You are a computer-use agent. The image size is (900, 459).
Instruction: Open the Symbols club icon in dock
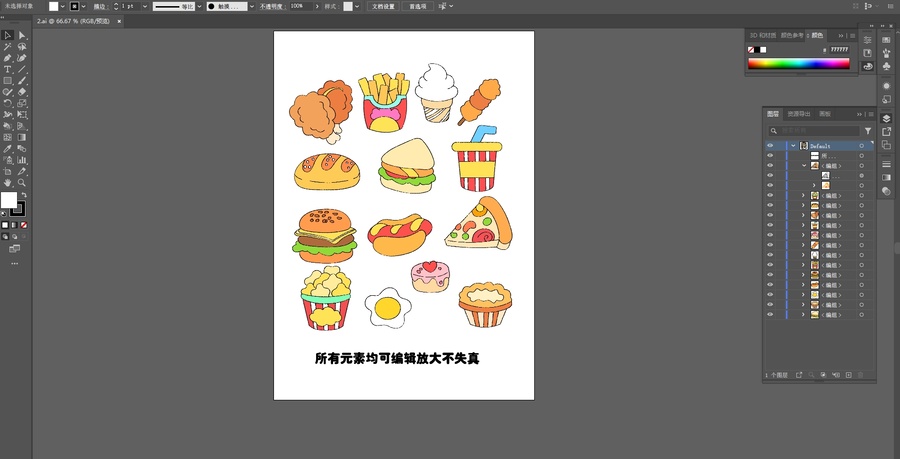coord(886,66)
